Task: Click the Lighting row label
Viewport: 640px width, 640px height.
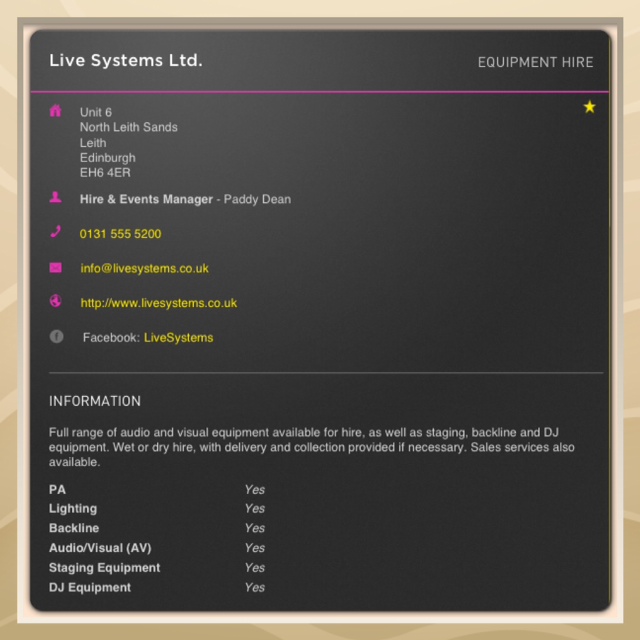Action: coord(73,509)
